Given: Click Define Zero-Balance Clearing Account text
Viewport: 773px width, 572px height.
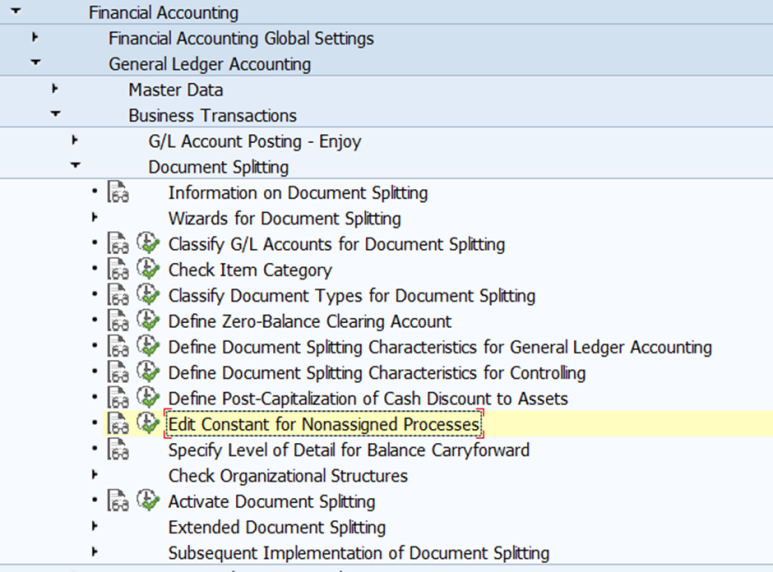Looking at the screenshot, I should [x=310, y=322].
